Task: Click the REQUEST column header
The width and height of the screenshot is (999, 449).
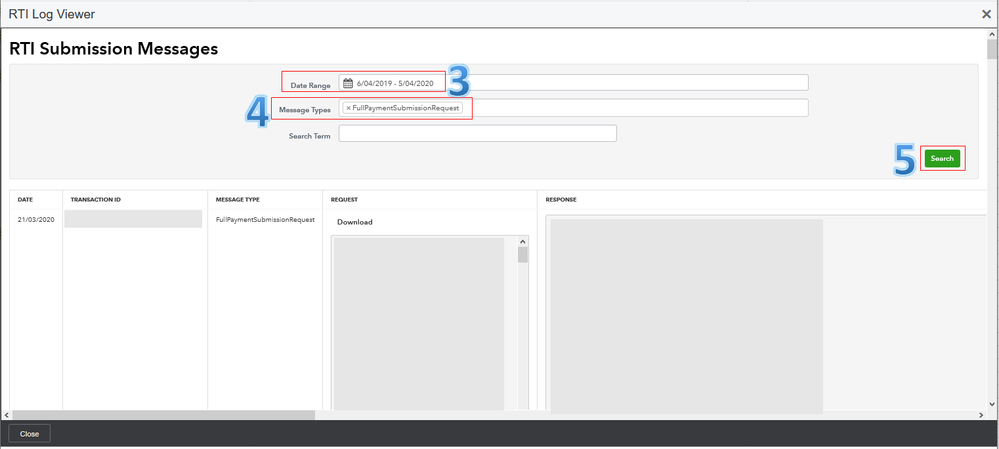Action: (x=344, y=200)
